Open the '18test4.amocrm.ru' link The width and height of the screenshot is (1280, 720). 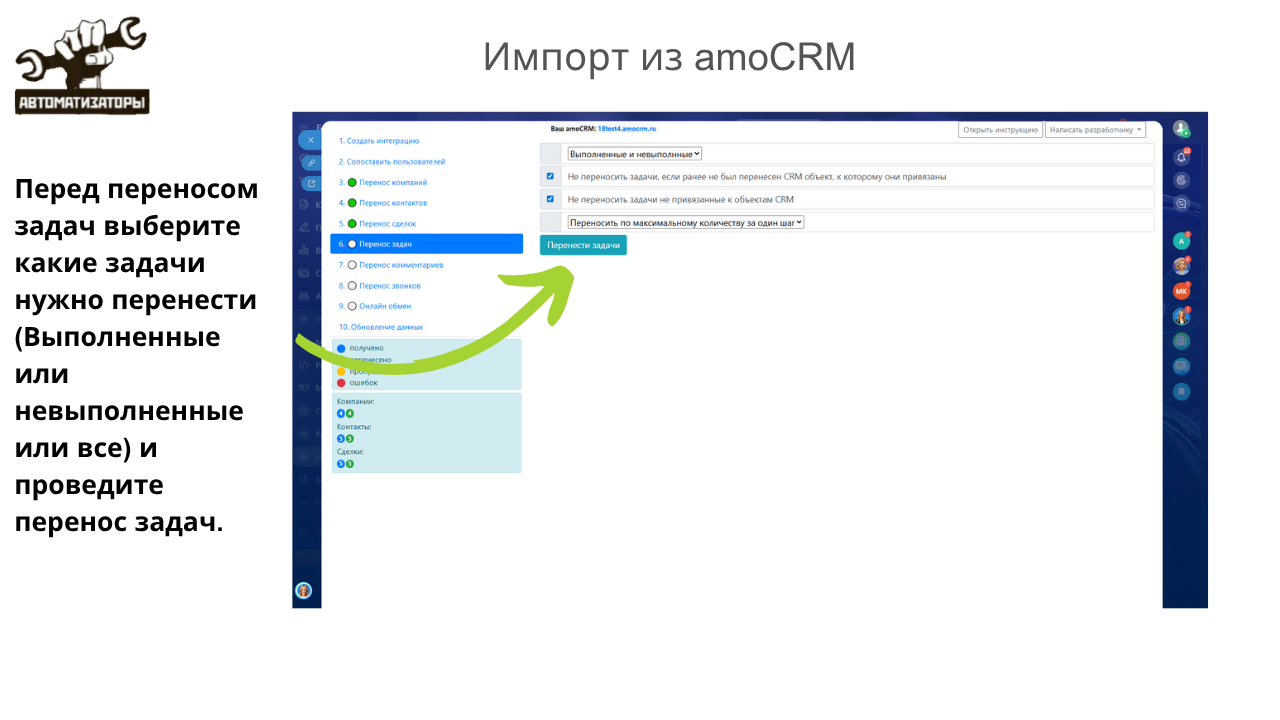tap(627, 129)
